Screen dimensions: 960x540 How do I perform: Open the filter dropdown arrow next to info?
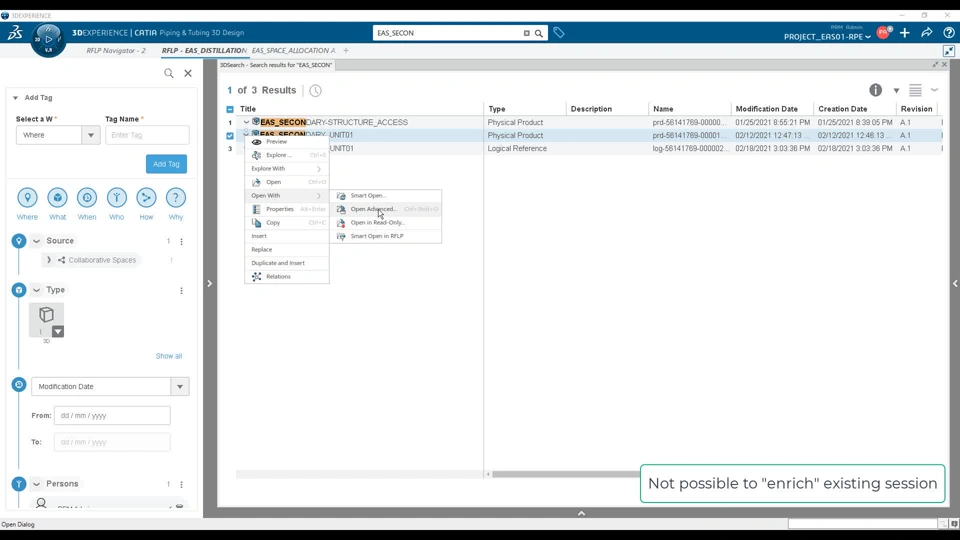point(896,91)
